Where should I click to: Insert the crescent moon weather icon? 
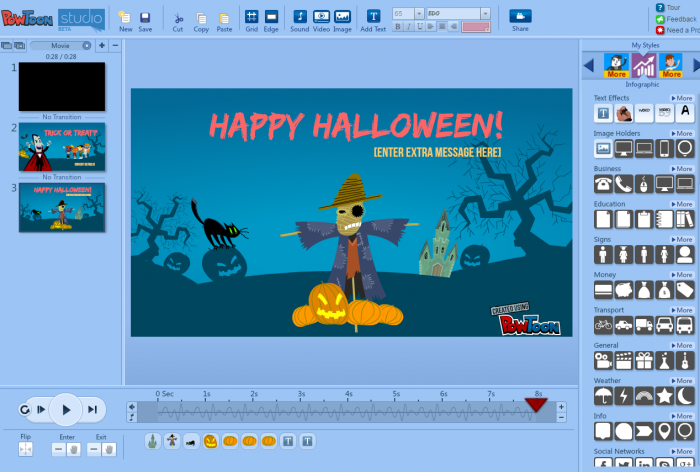685,396
